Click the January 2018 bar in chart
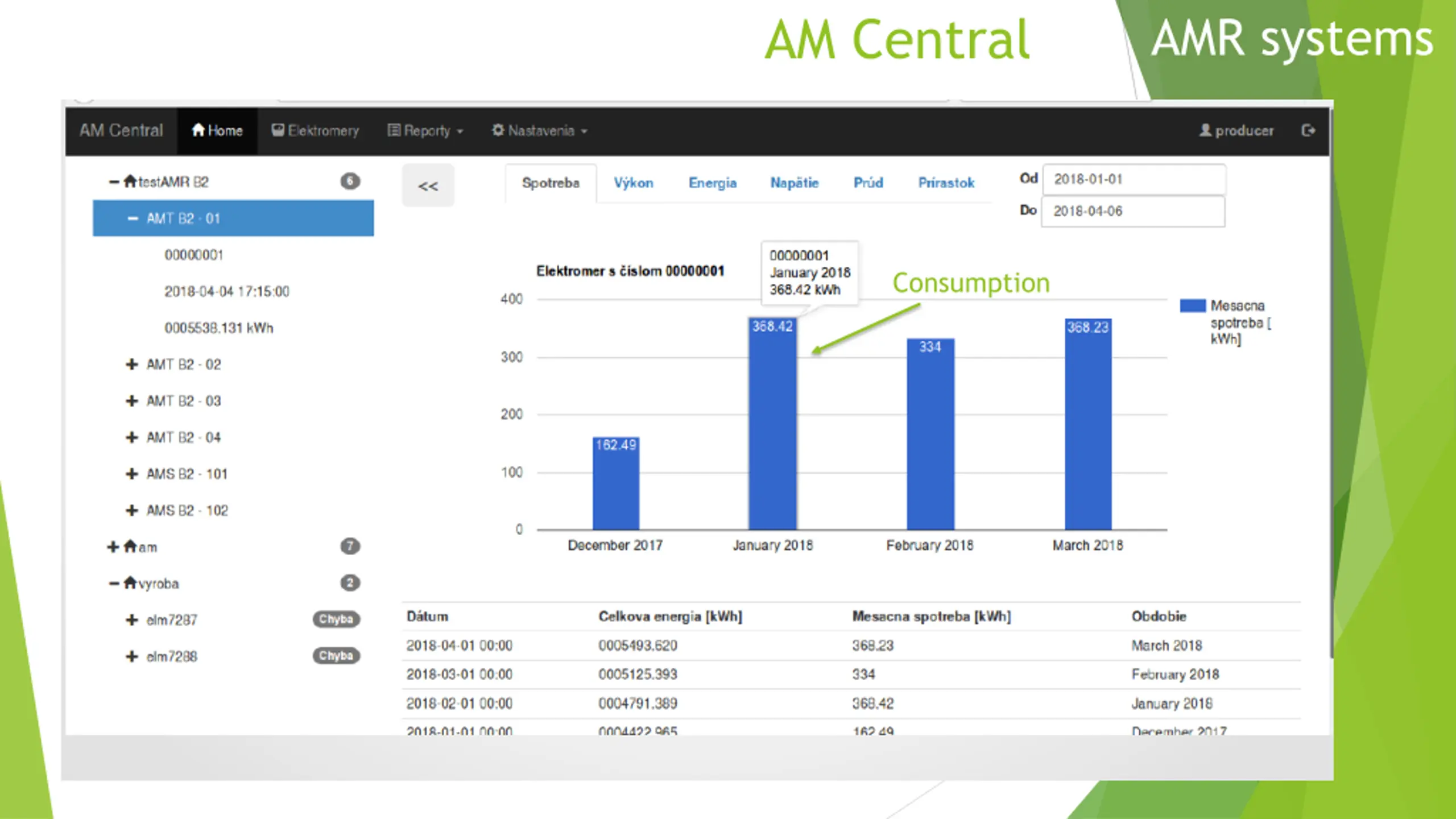The image size is (1456, 819). pyautogui.click(x=773, y=424)
